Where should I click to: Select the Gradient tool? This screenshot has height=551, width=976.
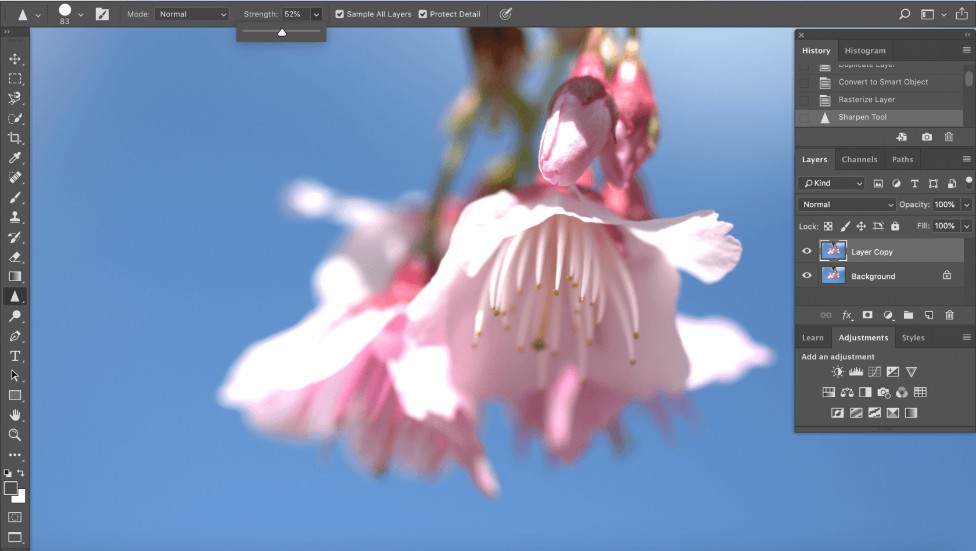(15, 276)
